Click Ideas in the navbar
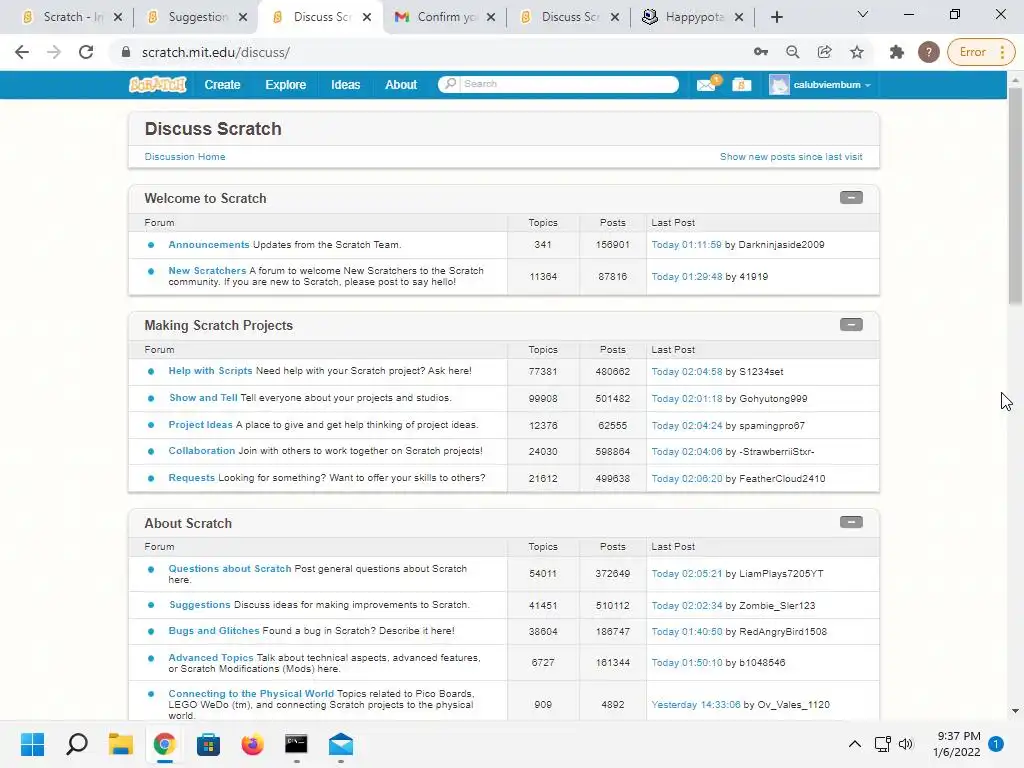 (345, 85)
